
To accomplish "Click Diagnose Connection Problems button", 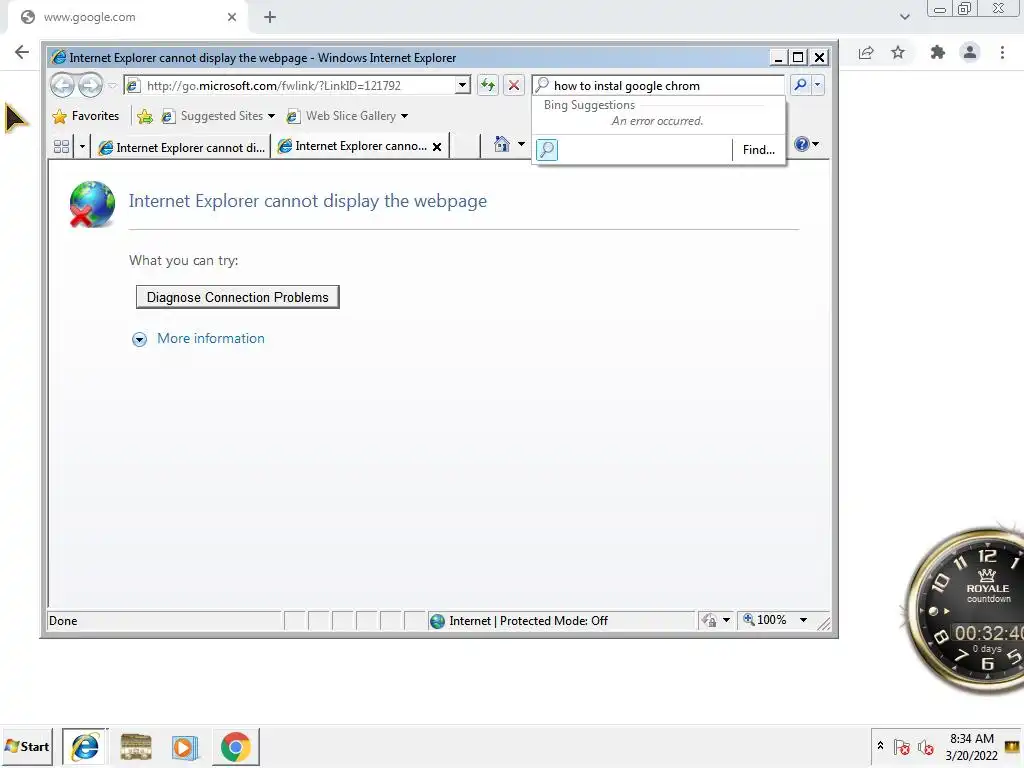I will click(238, 297).
